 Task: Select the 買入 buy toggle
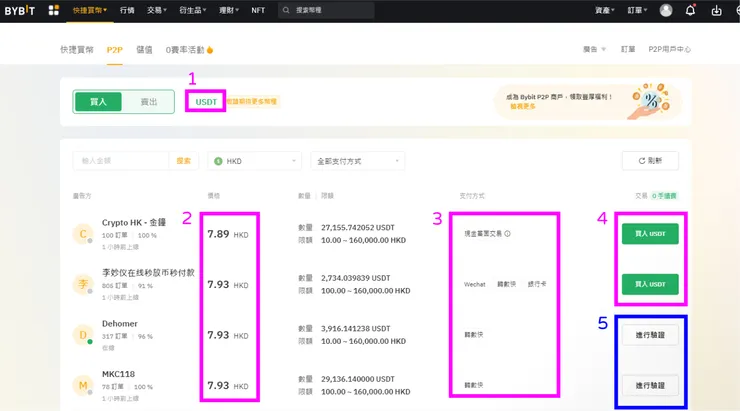[x=98, y=101]
